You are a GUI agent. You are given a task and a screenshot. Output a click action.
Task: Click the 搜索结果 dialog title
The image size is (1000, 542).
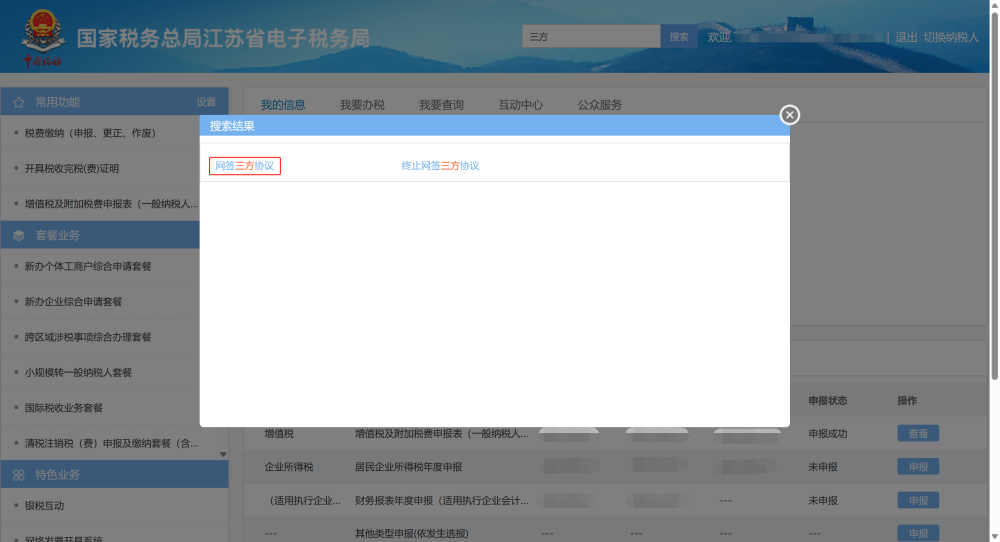[x=232, y=126]
